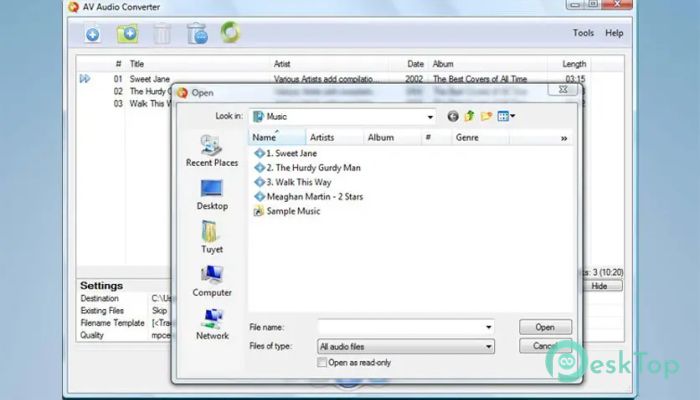The image size is (700, 400).
Task: Click the green Convert icon
Action: (x=230, y=32)
